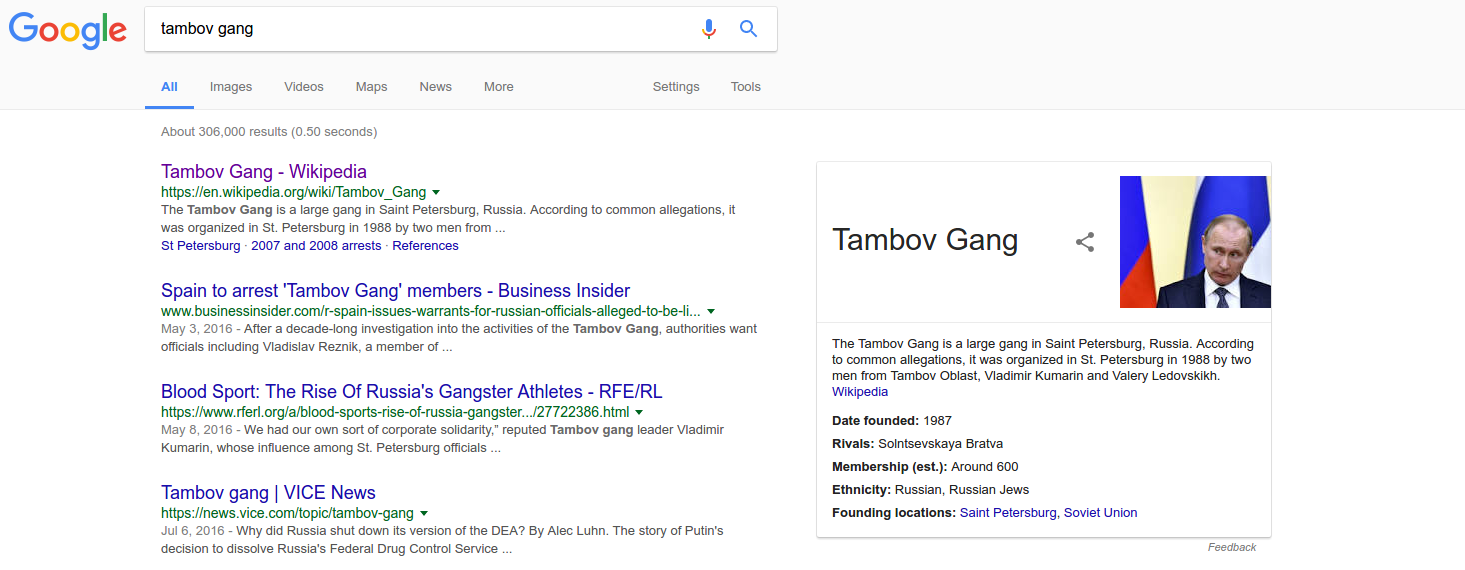Expand the dropdown arrow beside the news.vice.com URL
The image size is (1465, 570).
(424, 512)
